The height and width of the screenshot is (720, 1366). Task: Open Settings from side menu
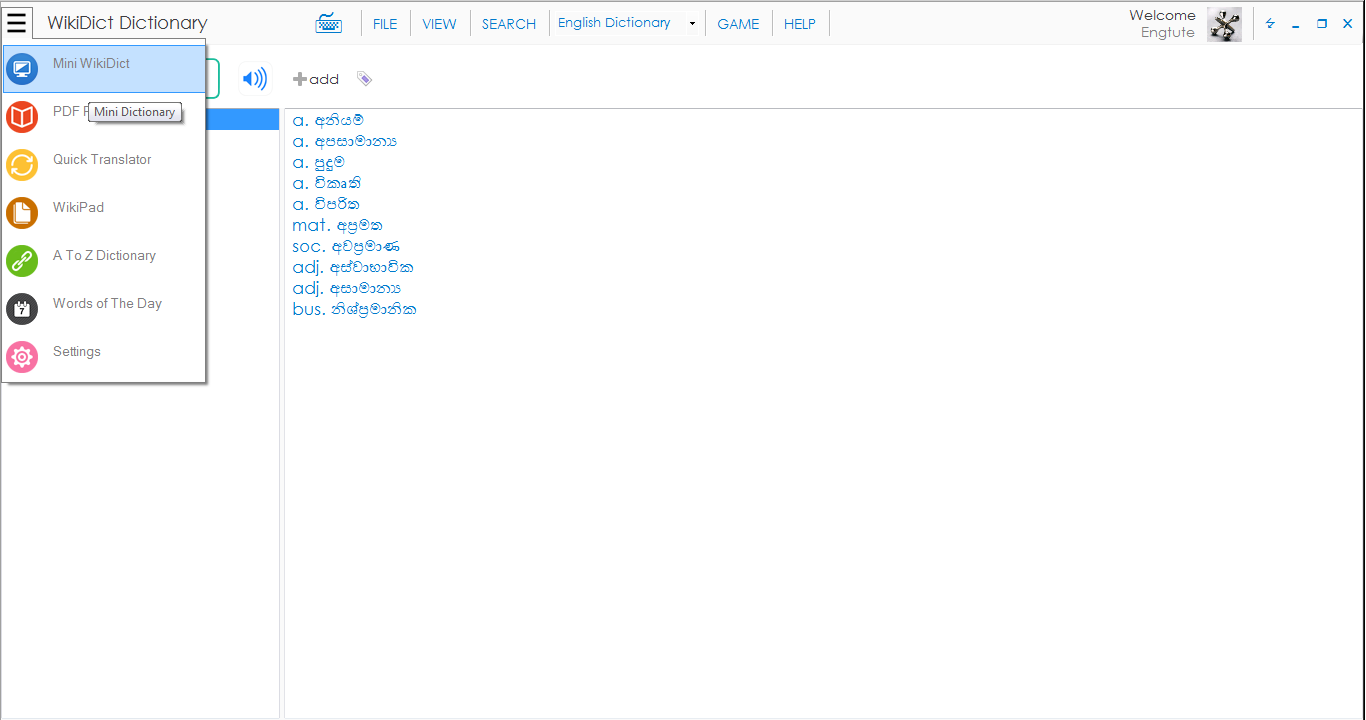click(x=105, y=357)
